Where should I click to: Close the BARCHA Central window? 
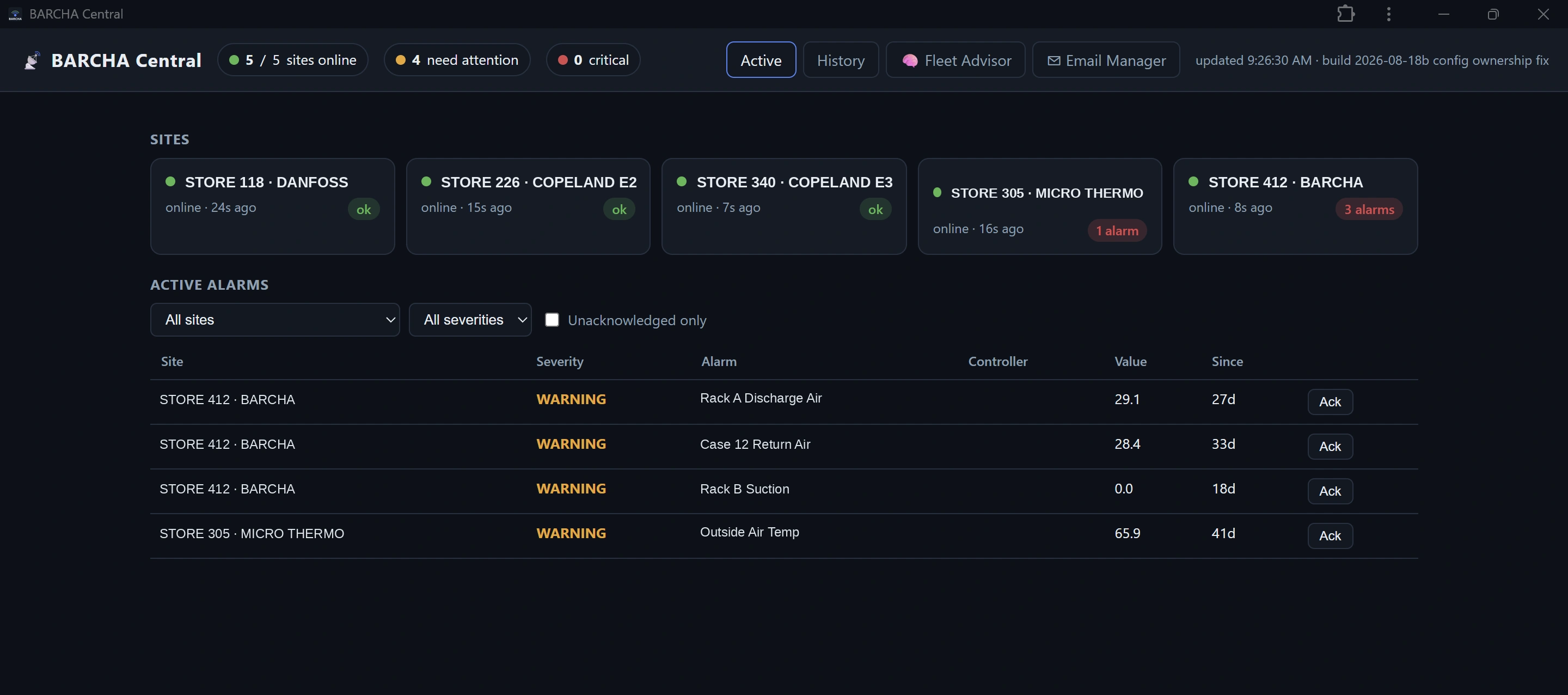point(1543,14)
